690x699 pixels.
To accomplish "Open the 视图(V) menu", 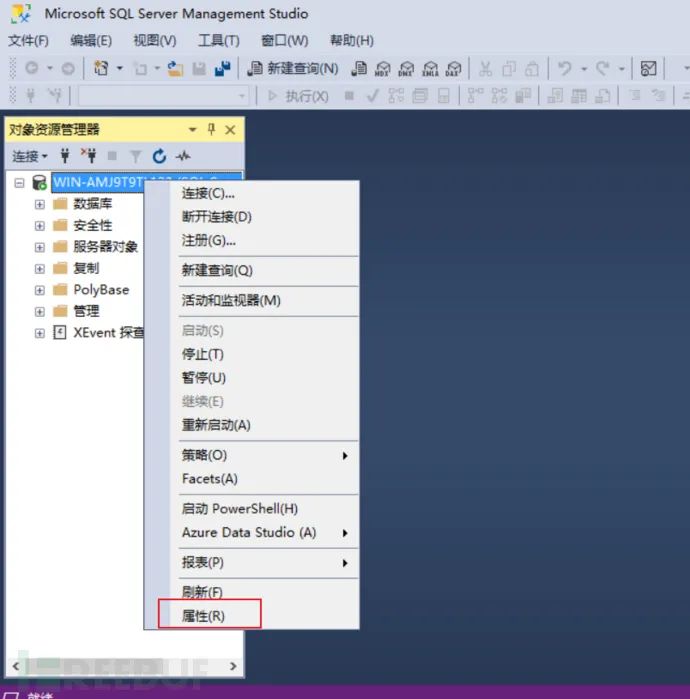I will point(155,41).
